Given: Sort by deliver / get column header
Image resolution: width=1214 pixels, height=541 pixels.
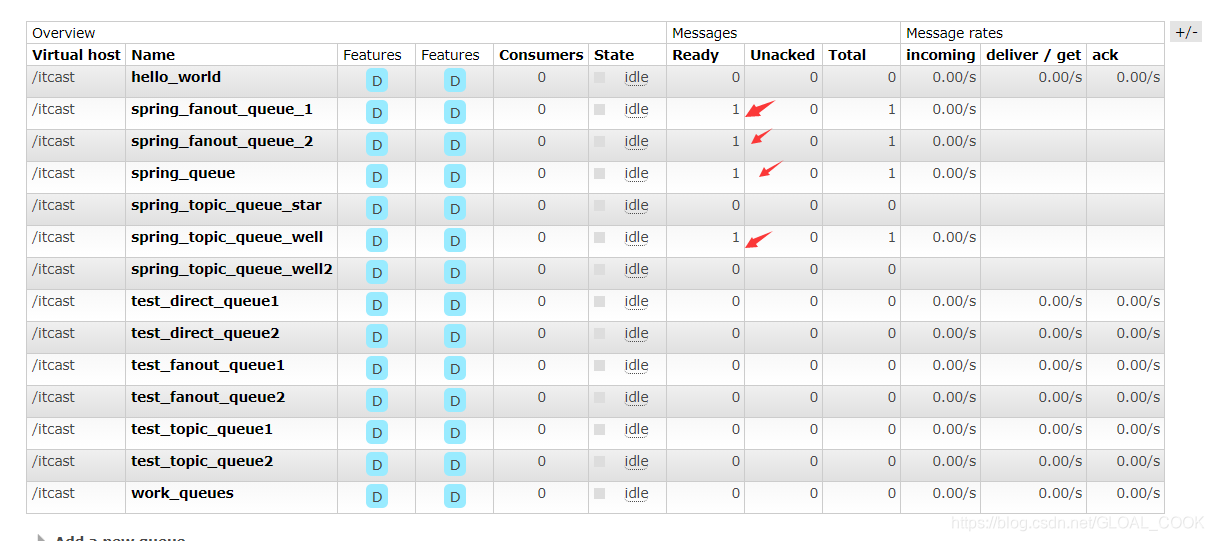Looking at the screenshot, I should coord(1033,55).
